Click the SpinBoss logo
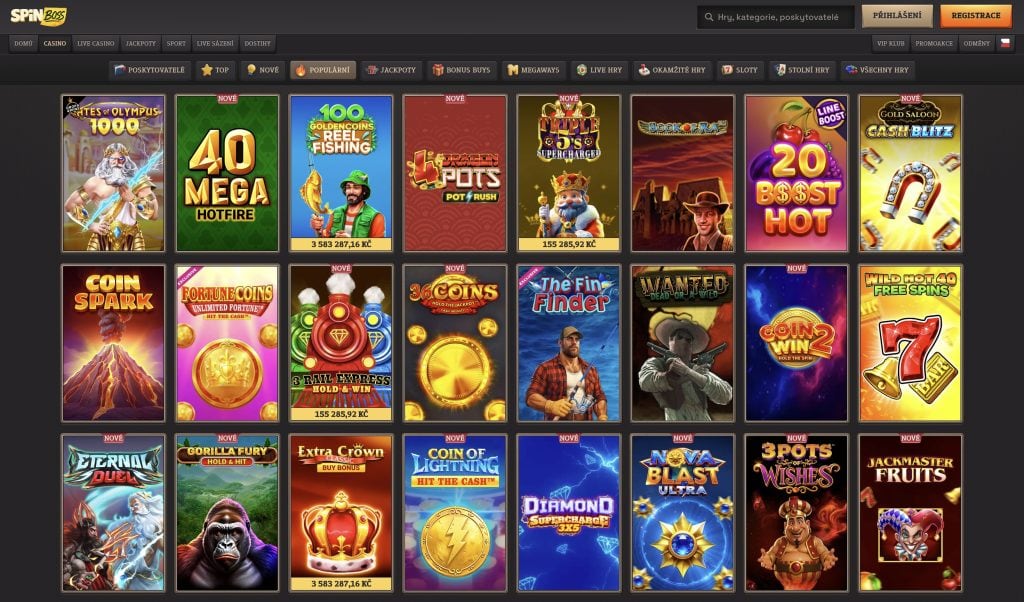This screenshot has width=1024, height=602. [39, 16]
